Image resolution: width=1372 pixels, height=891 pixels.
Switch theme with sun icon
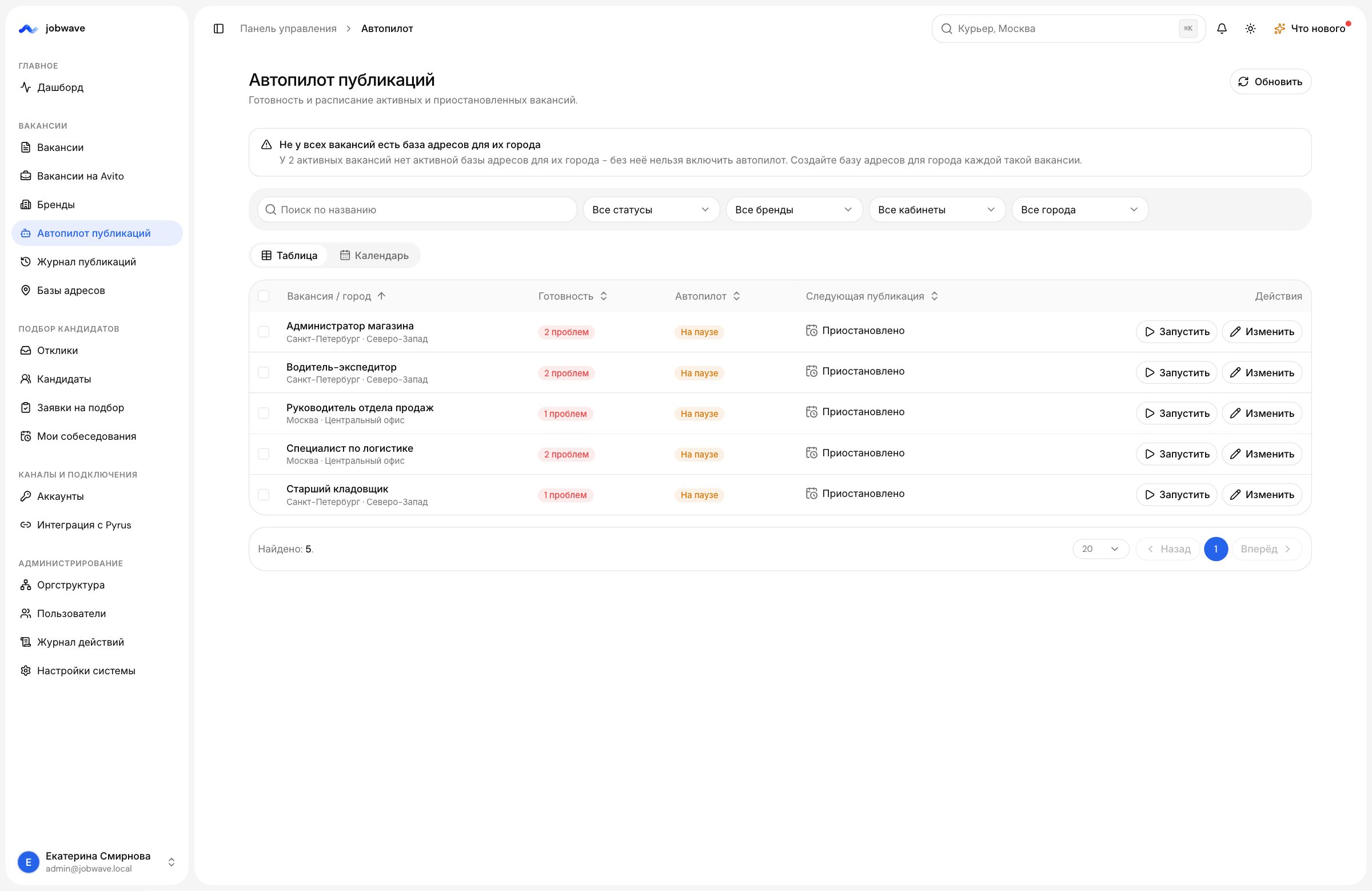1250,28
